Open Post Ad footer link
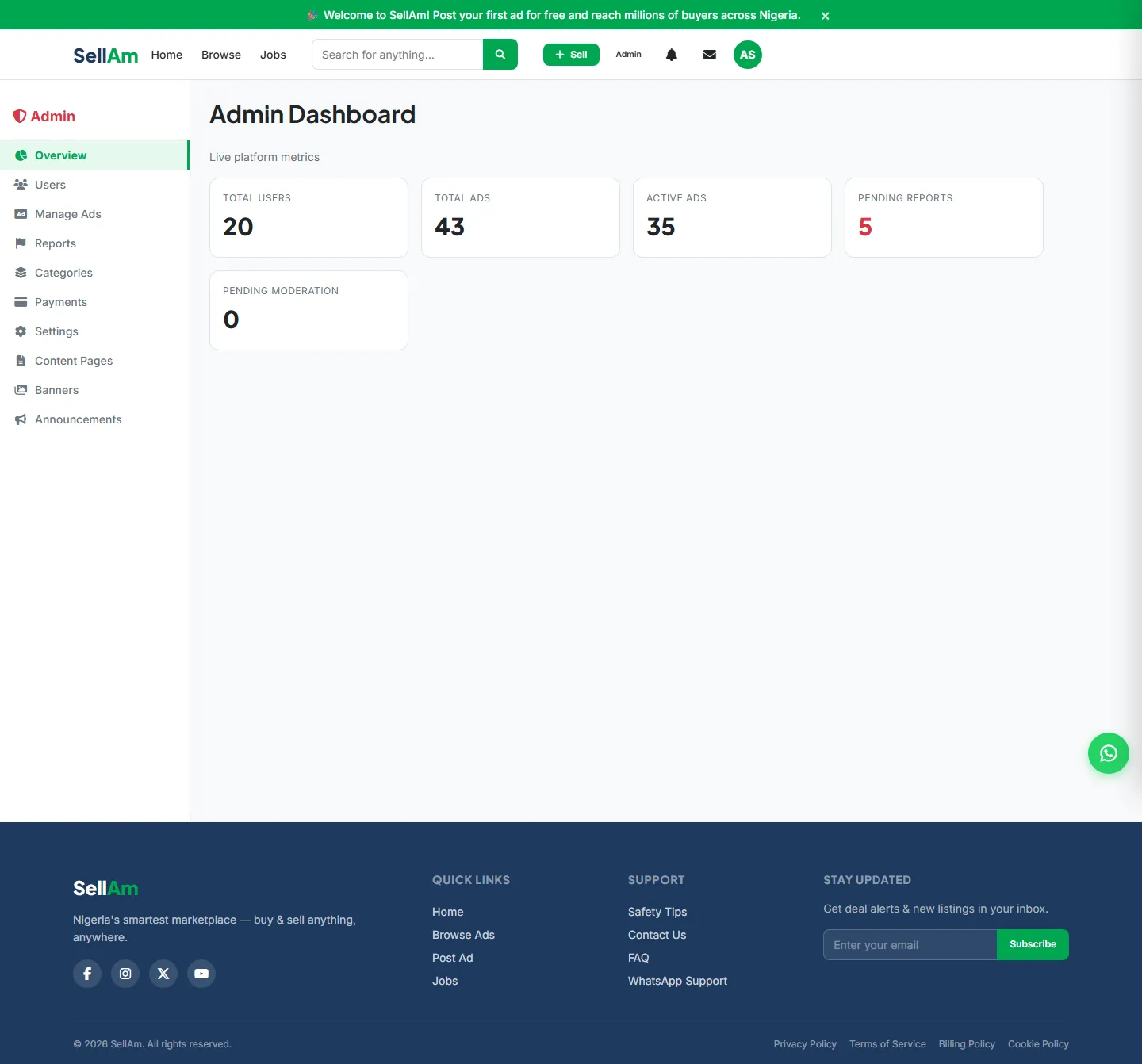The image size is (1142, 1064). 452,958
